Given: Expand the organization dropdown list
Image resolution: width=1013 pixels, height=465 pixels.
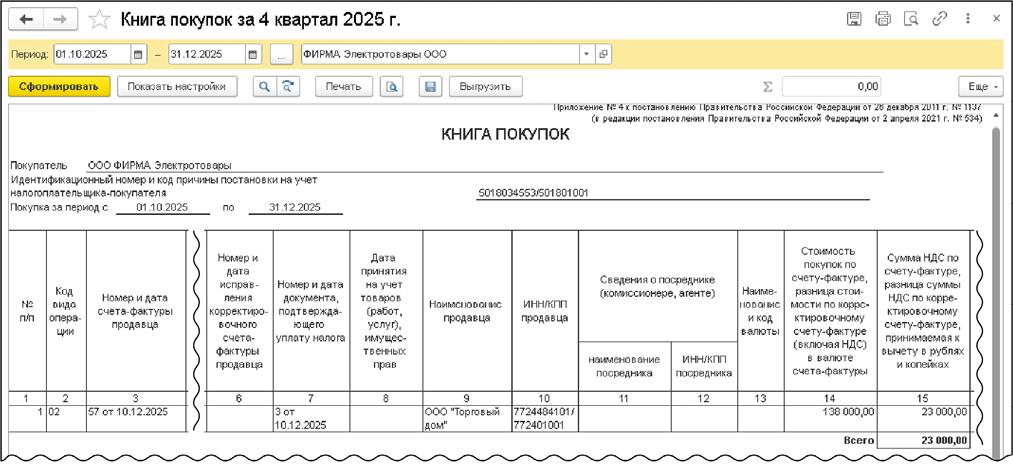Looking at the screenshot, I should point(588,54).
